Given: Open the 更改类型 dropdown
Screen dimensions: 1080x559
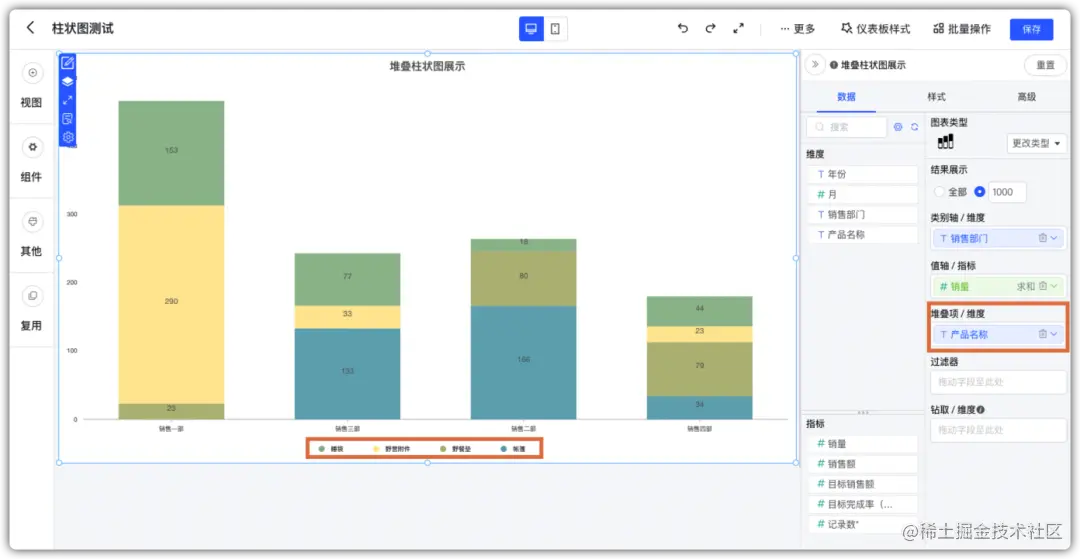Looking at the screenshot, I should click(x=1036, y=143).
